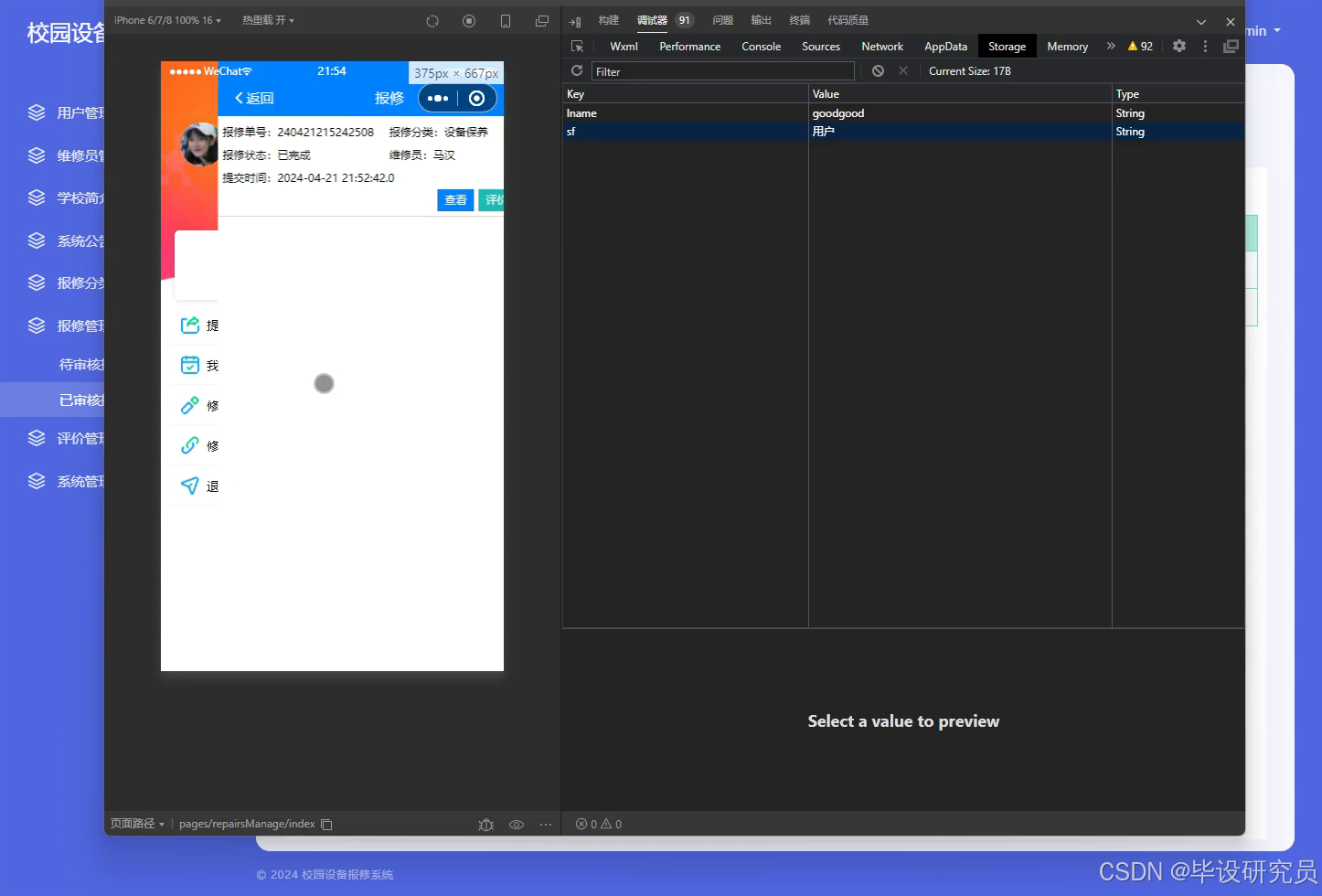Viewport: 1322px width, 896px height.
Task: Click error and warning counter in debugger footer
Action: [599, 825]
